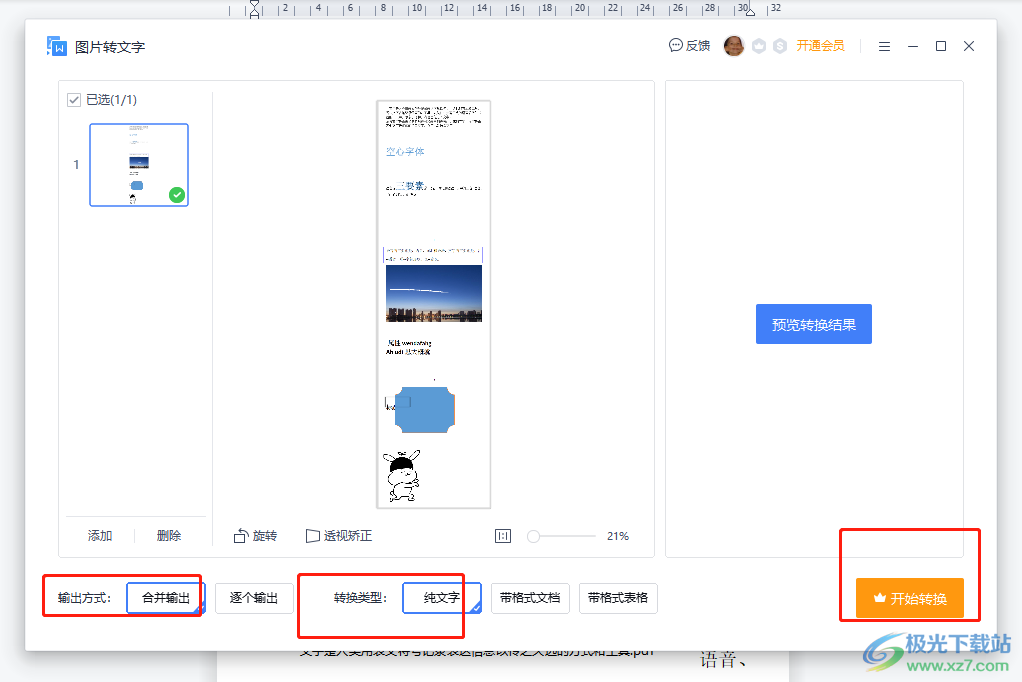Click the 21% zoom value text
This screenshot has height=682, width=1022.
tap(617, 536)
